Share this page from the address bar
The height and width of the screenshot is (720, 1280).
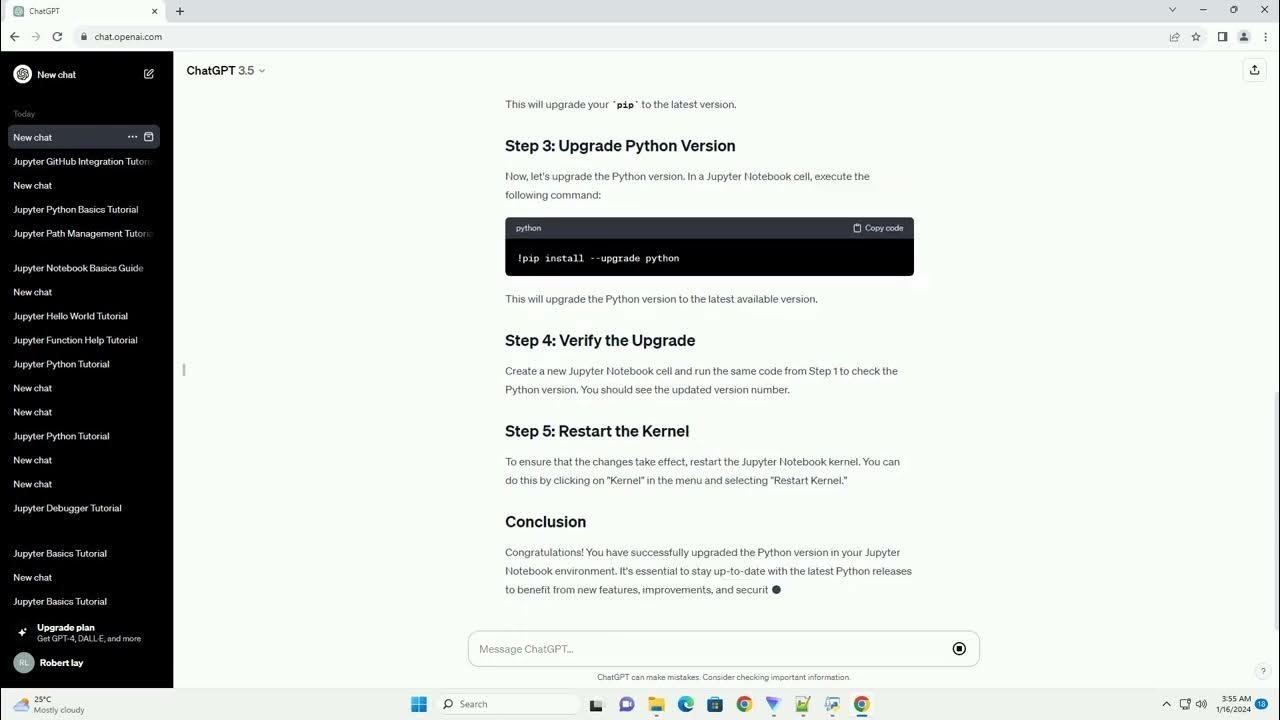point(1174,37)
